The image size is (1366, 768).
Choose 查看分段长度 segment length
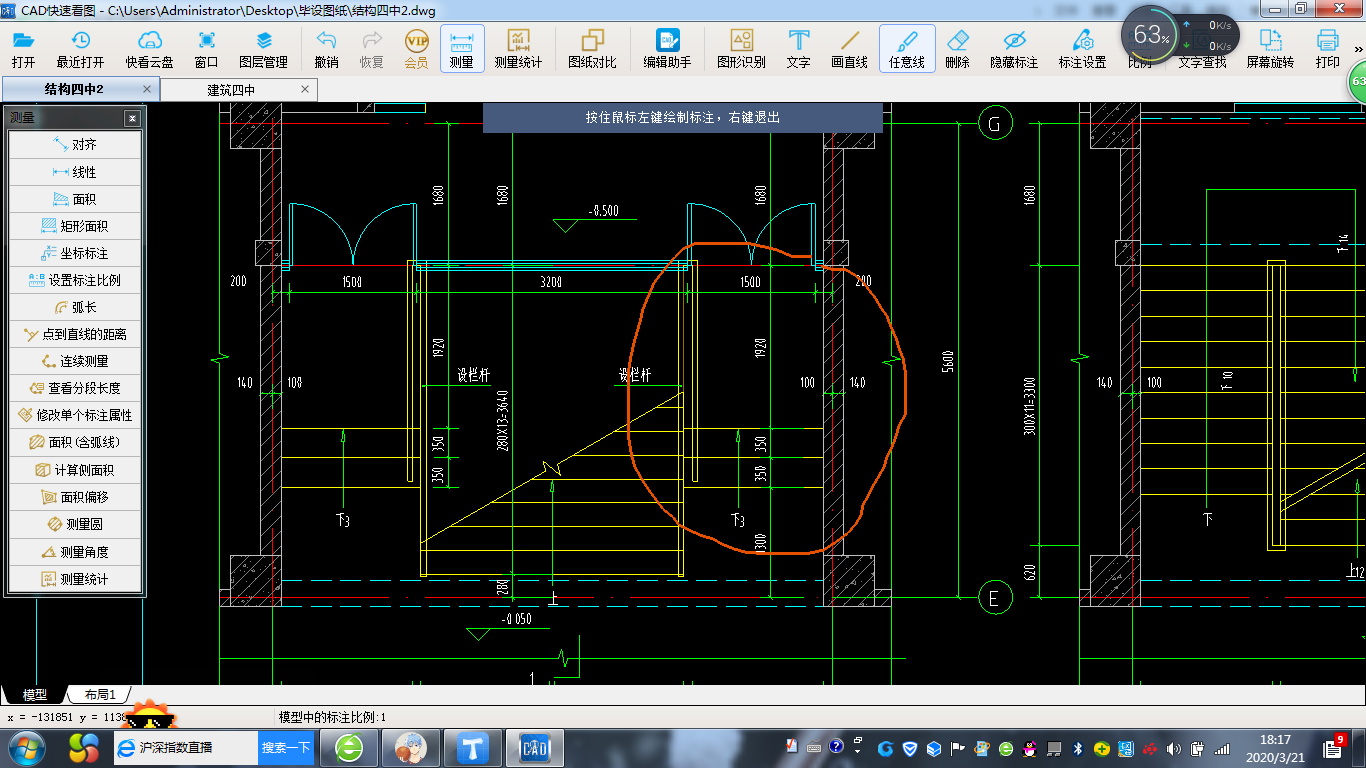tap(75, 388)
